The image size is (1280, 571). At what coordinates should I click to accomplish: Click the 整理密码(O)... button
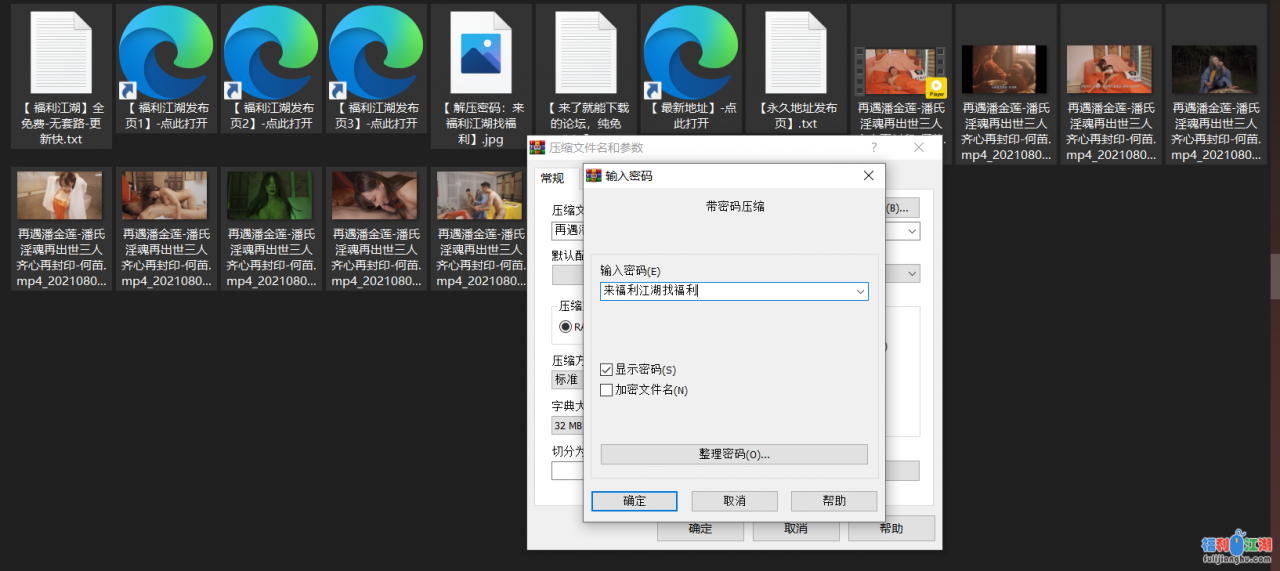[734, 454]
